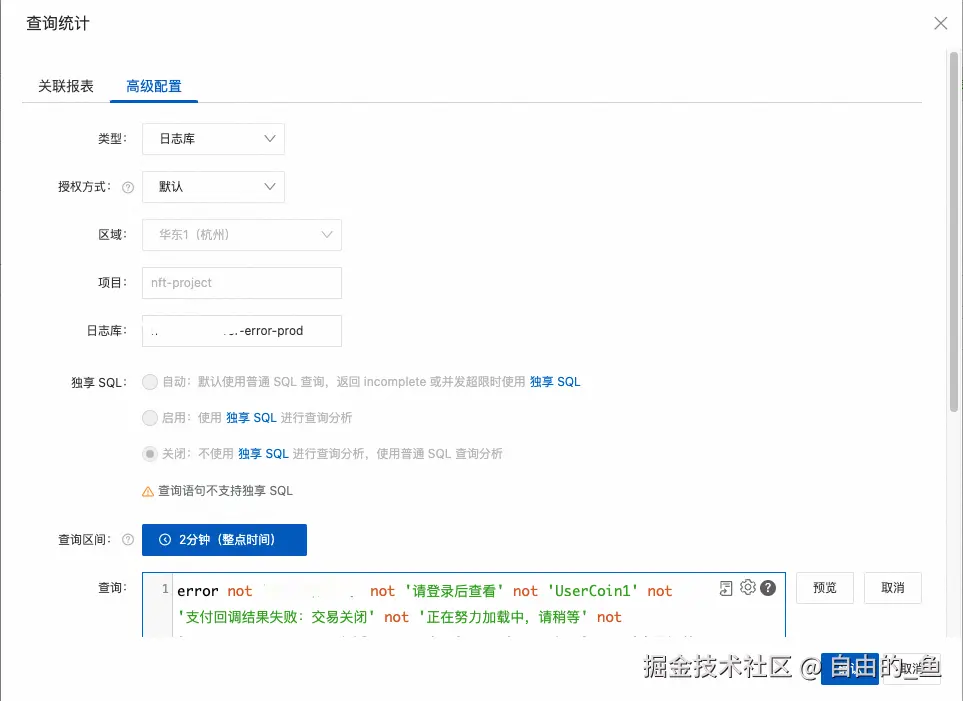The width and height of the screenshot is (963, 701).
Task: Click the 项目 input field nft-project
Action: (242, 283)
